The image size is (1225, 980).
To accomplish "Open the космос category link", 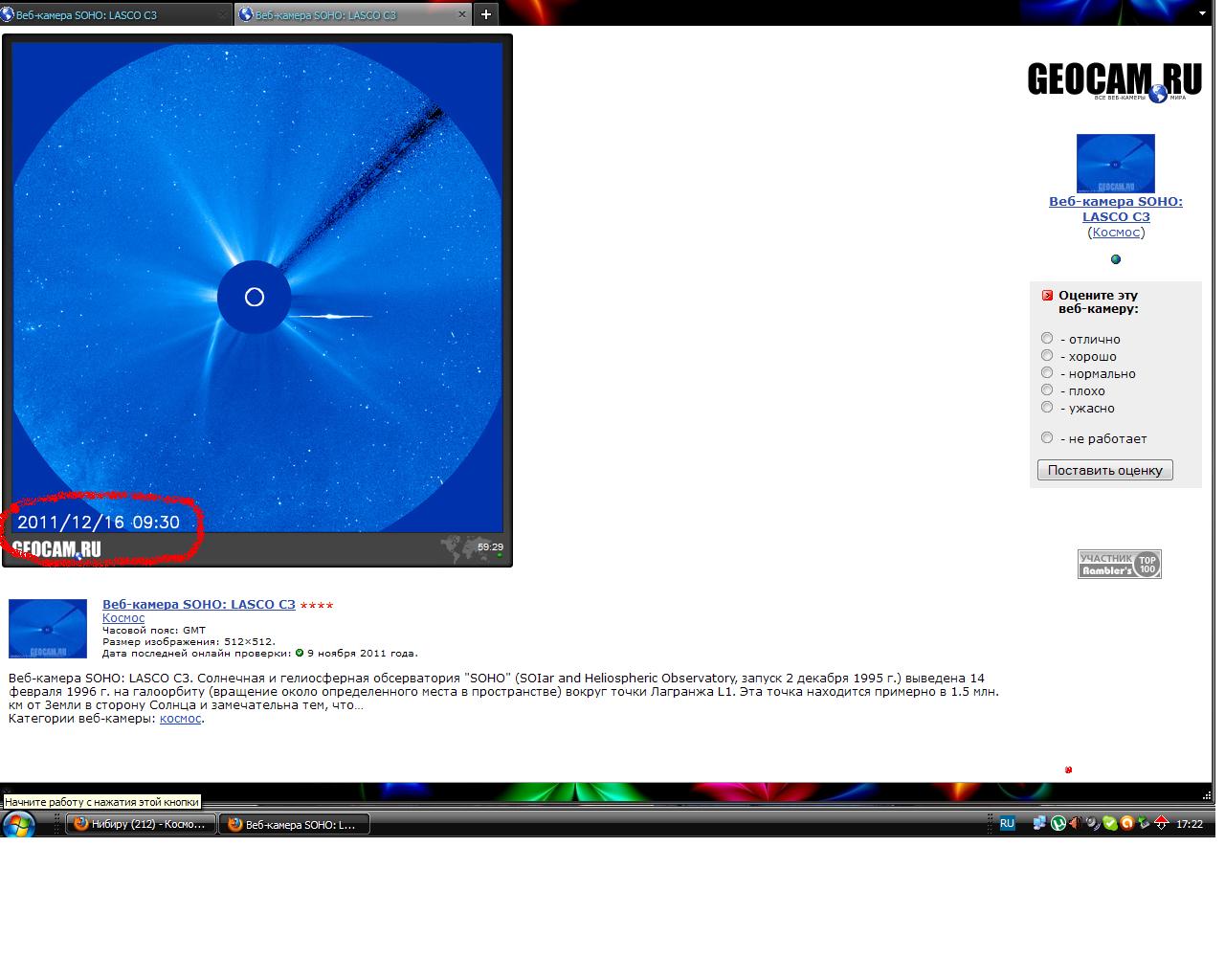I will [180, 718].
